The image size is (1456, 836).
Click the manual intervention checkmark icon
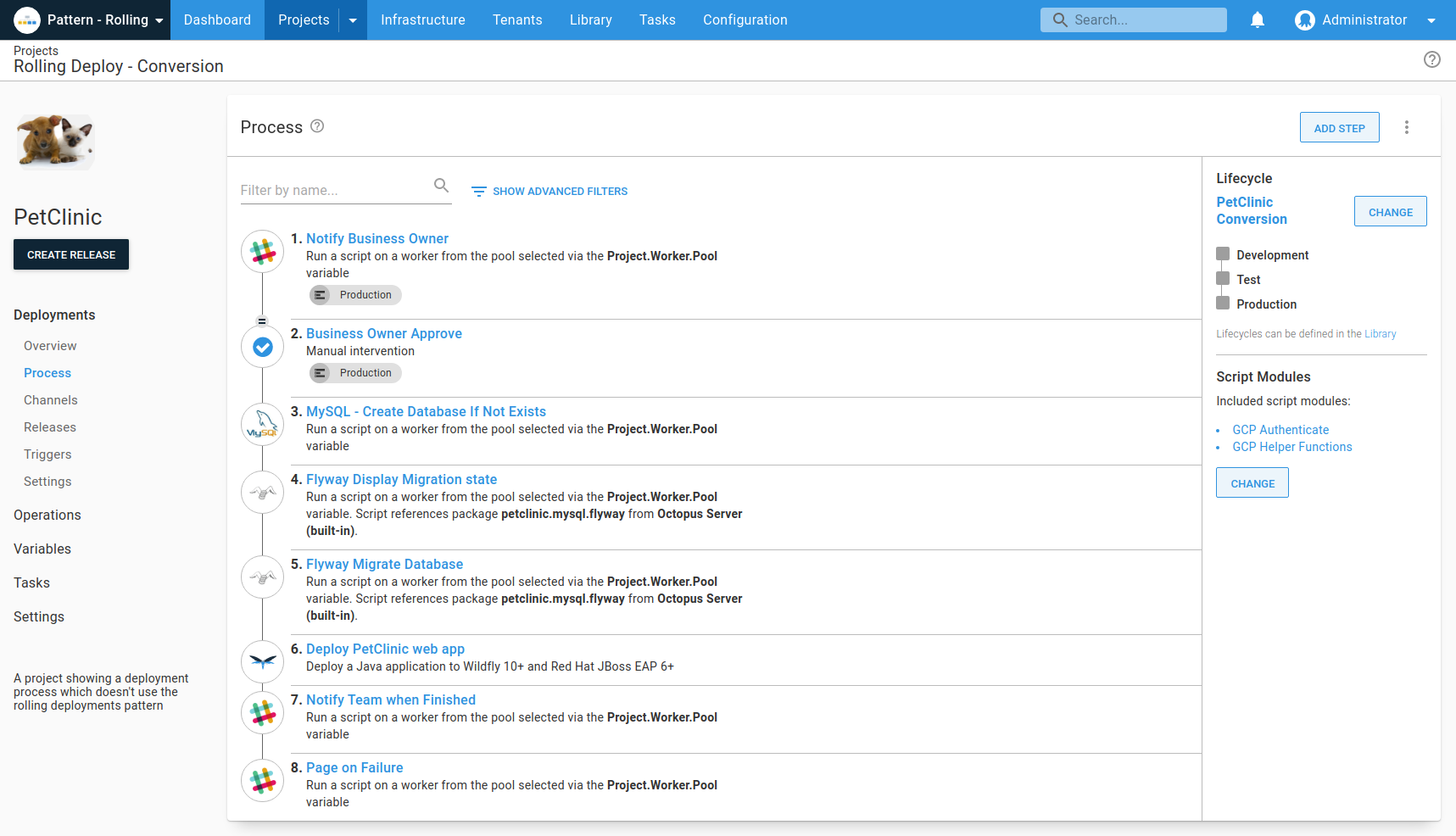coord(263,347)
